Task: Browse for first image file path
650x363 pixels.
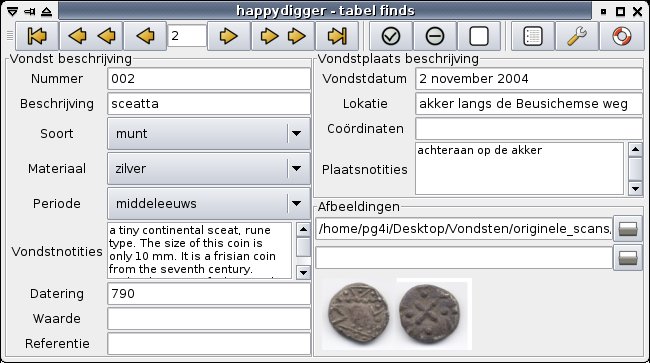Action: [x=628, y=228]
